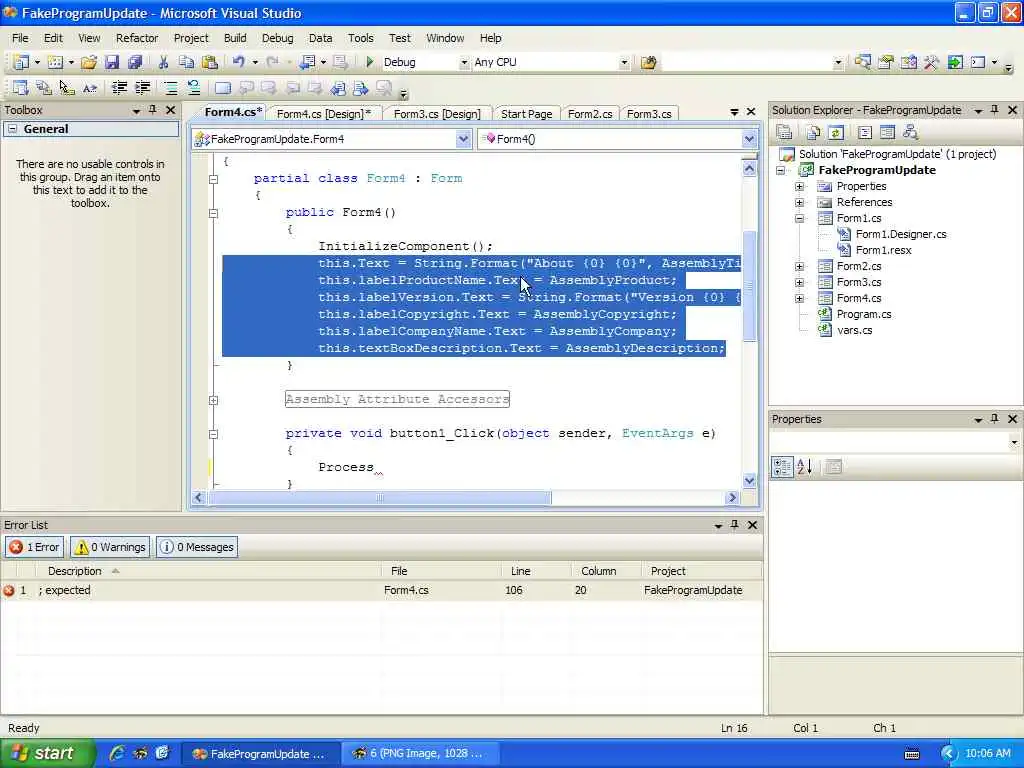The height and width of the screenshot is (768, 1024).
Task: Click the Refresh icon in Solution Explorer
Action: [835, 133]
